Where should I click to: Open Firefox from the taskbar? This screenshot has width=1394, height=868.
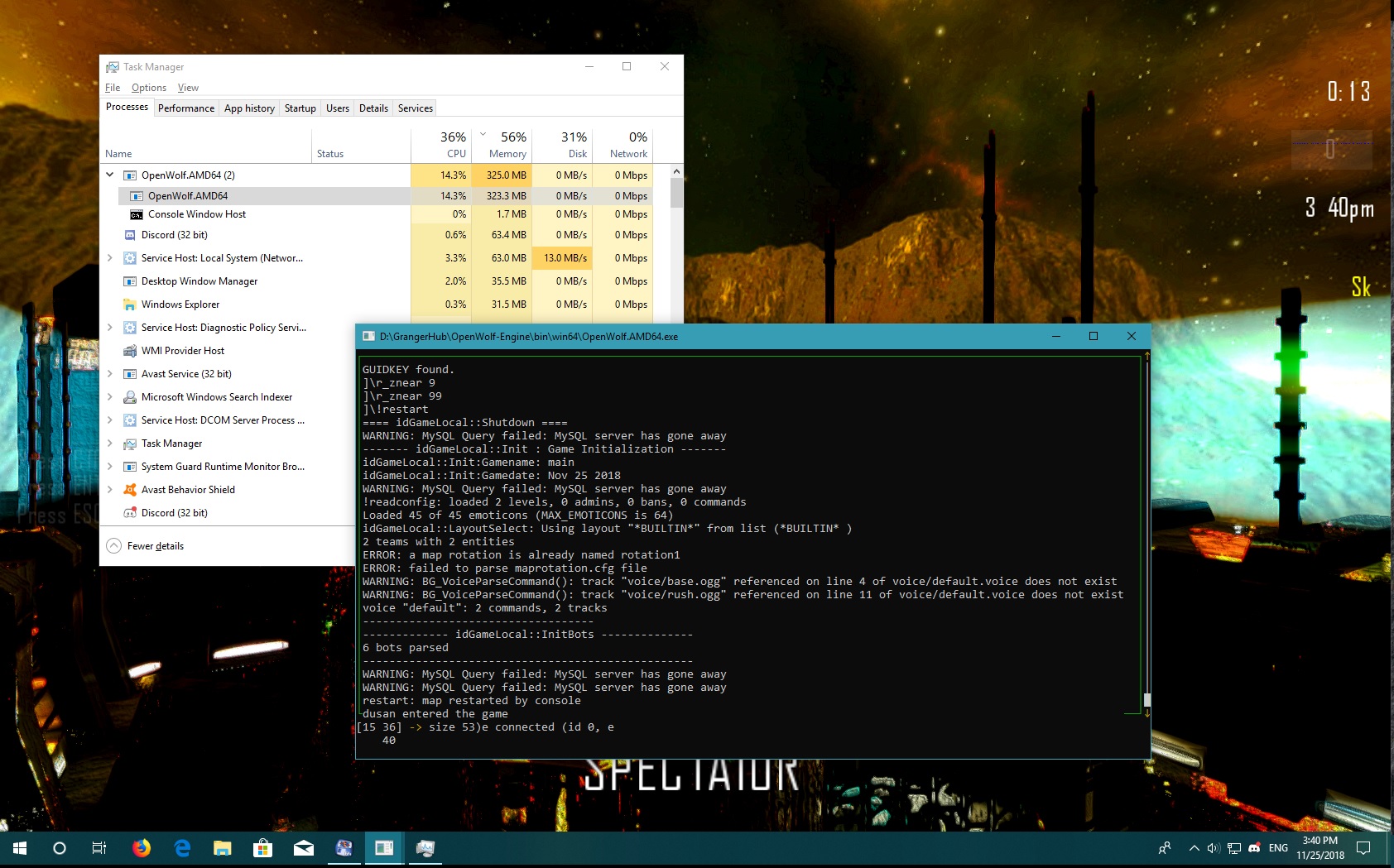click(x=142, y=848)
